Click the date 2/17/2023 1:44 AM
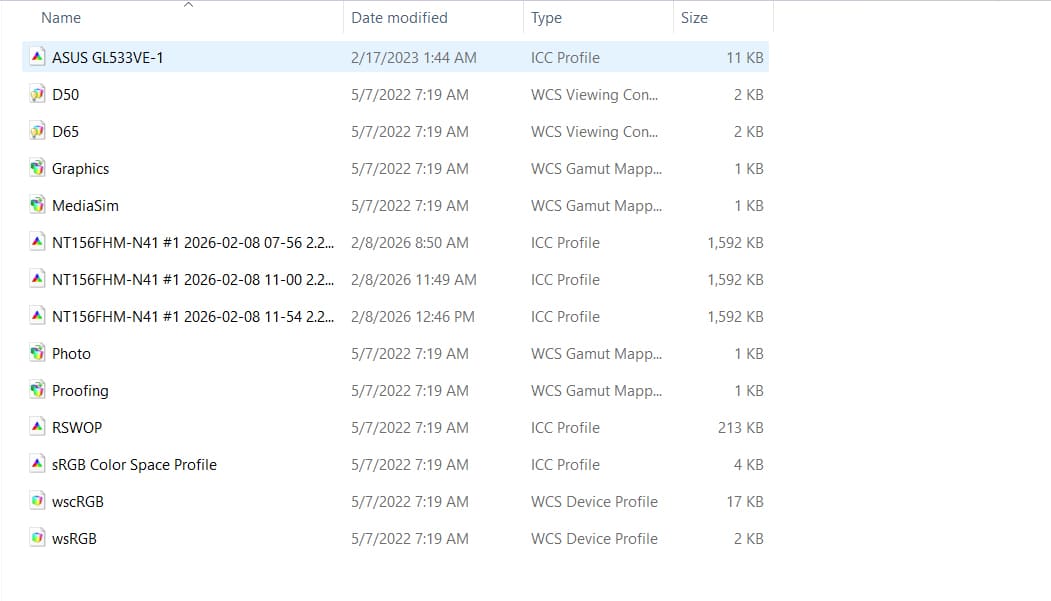The image size is (1051, 601). pos(414,58)
